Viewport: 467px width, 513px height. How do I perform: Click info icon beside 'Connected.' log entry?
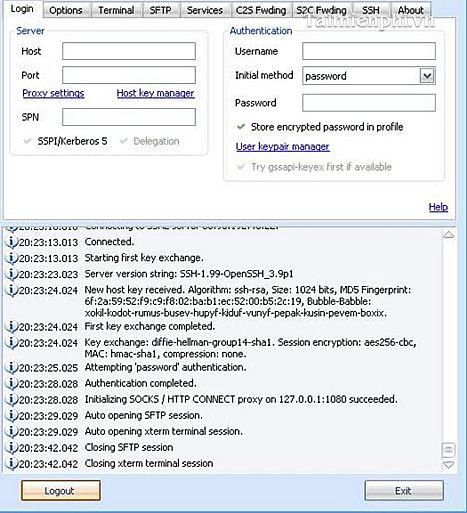tap(11, 242)
